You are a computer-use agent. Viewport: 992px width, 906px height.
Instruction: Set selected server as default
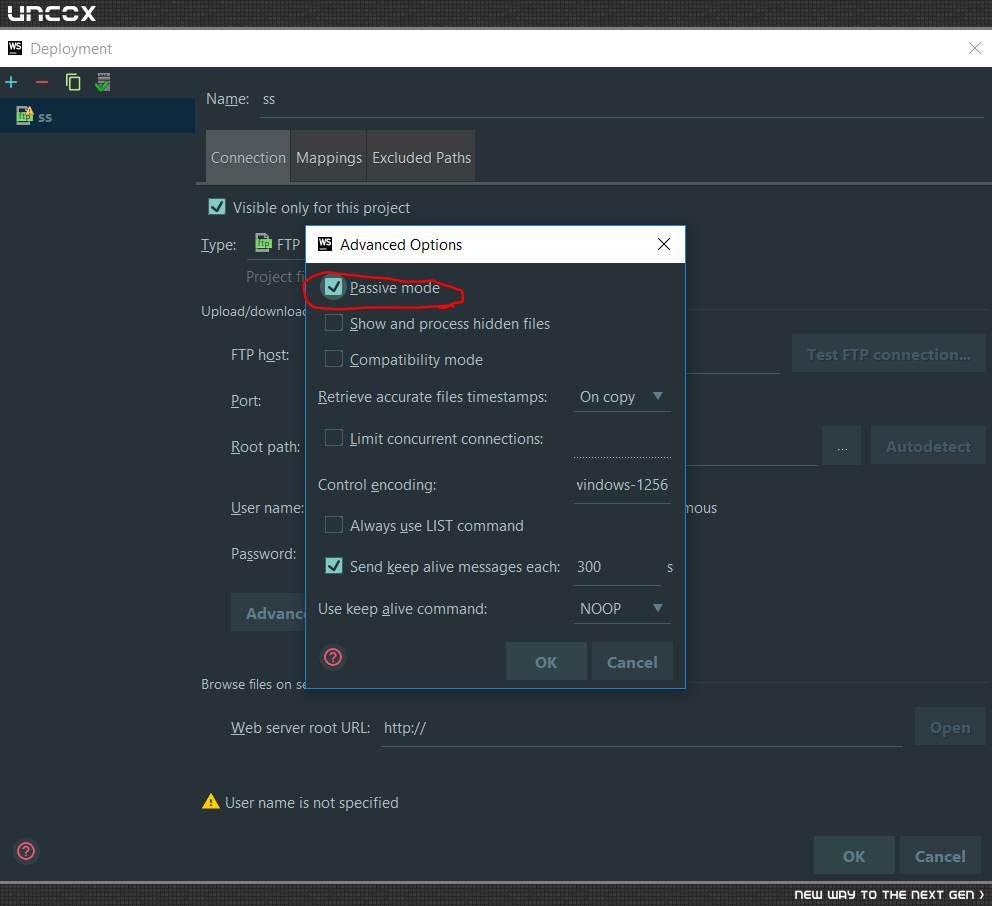point(102,82)
